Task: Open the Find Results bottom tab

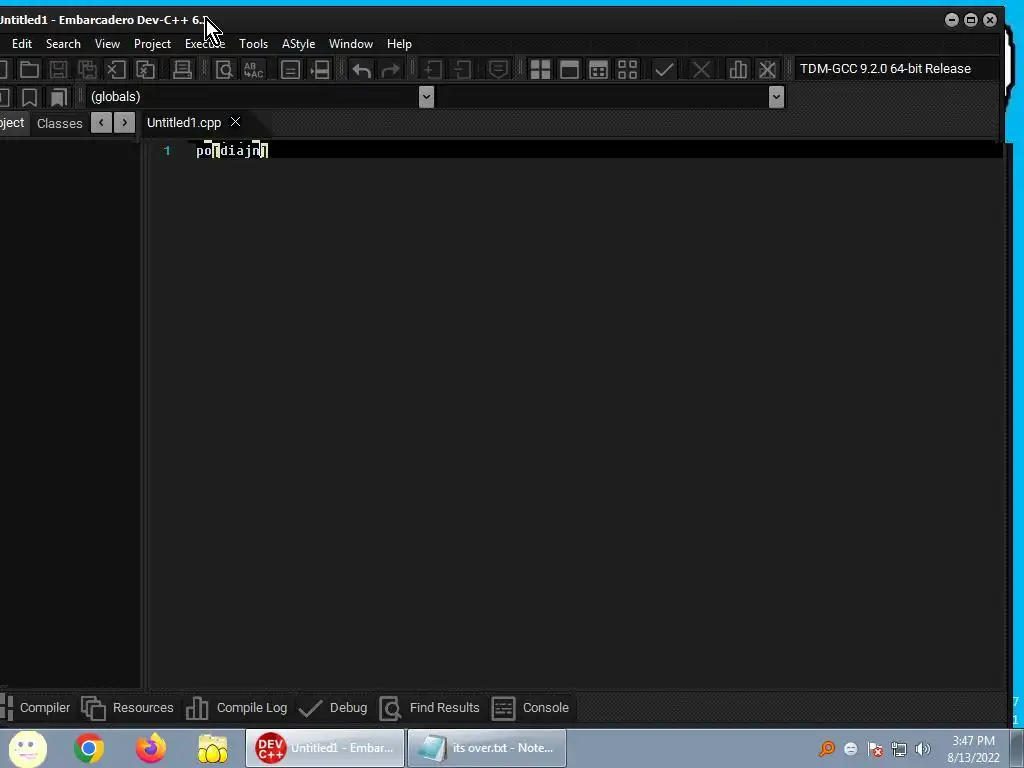Action: 429,708
